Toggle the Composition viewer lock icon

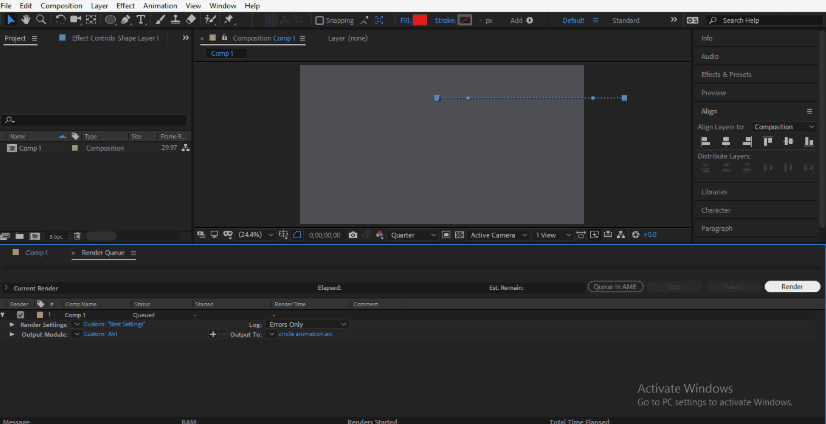click(x=224, y=38)
